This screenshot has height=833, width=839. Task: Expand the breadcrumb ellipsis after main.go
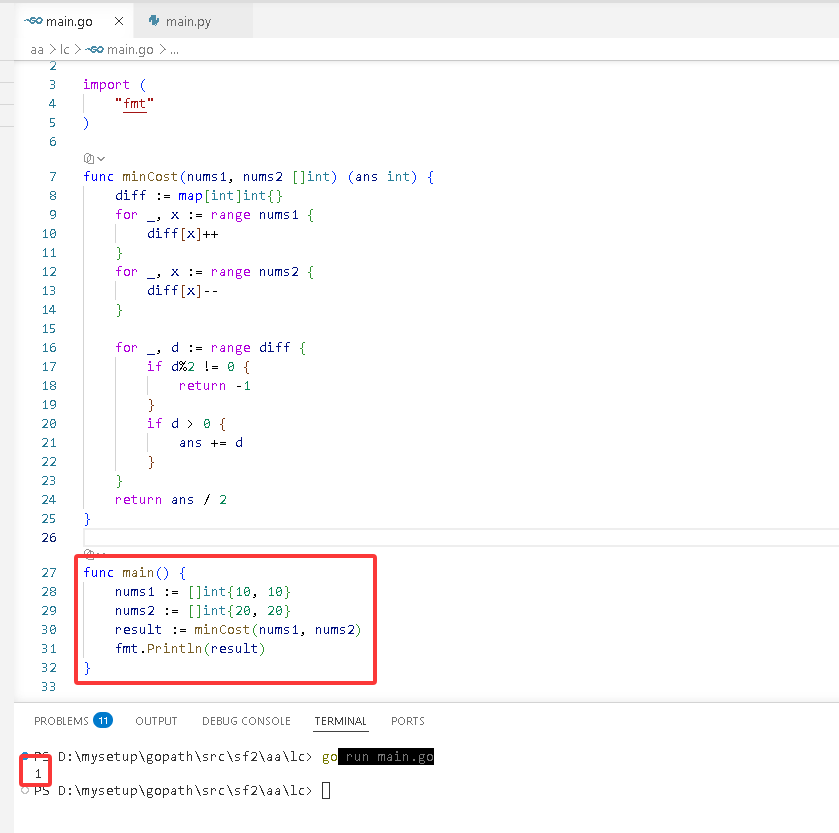click(x=174, y=50)
